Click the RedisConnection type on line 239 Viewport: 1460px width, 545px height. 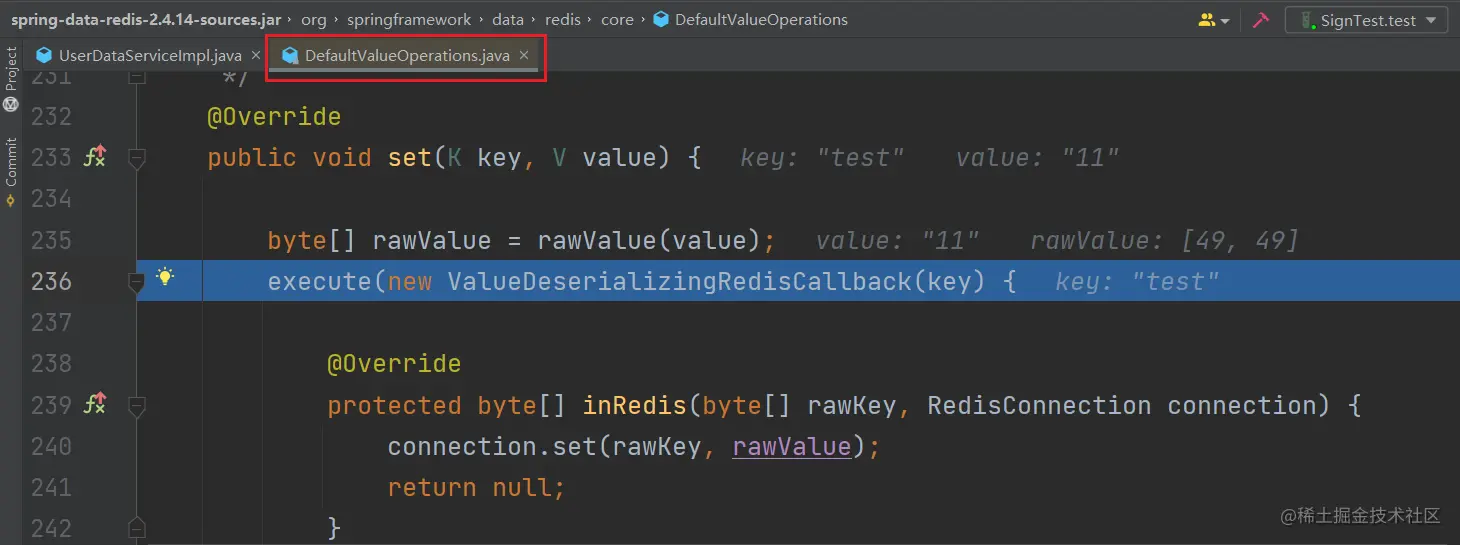pos(1039,405)
